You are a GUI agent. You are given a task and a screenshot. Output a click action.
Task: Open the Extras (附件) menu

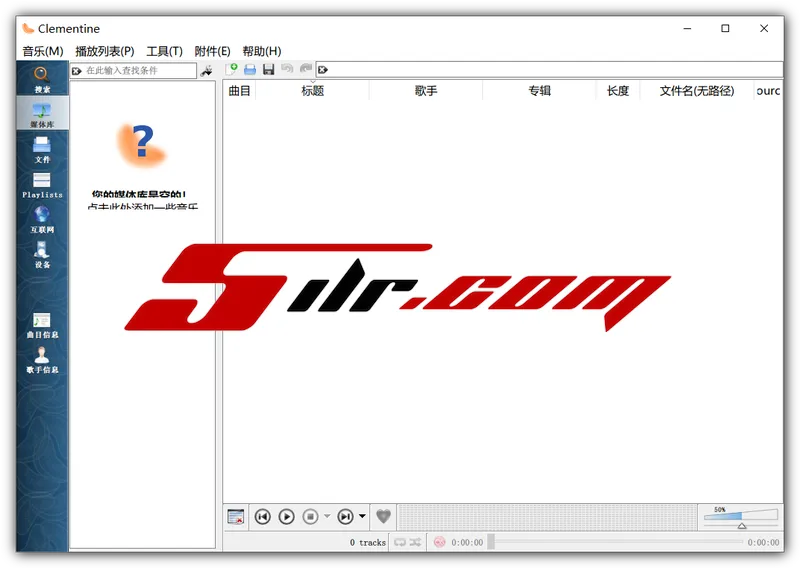click(212, 51)
